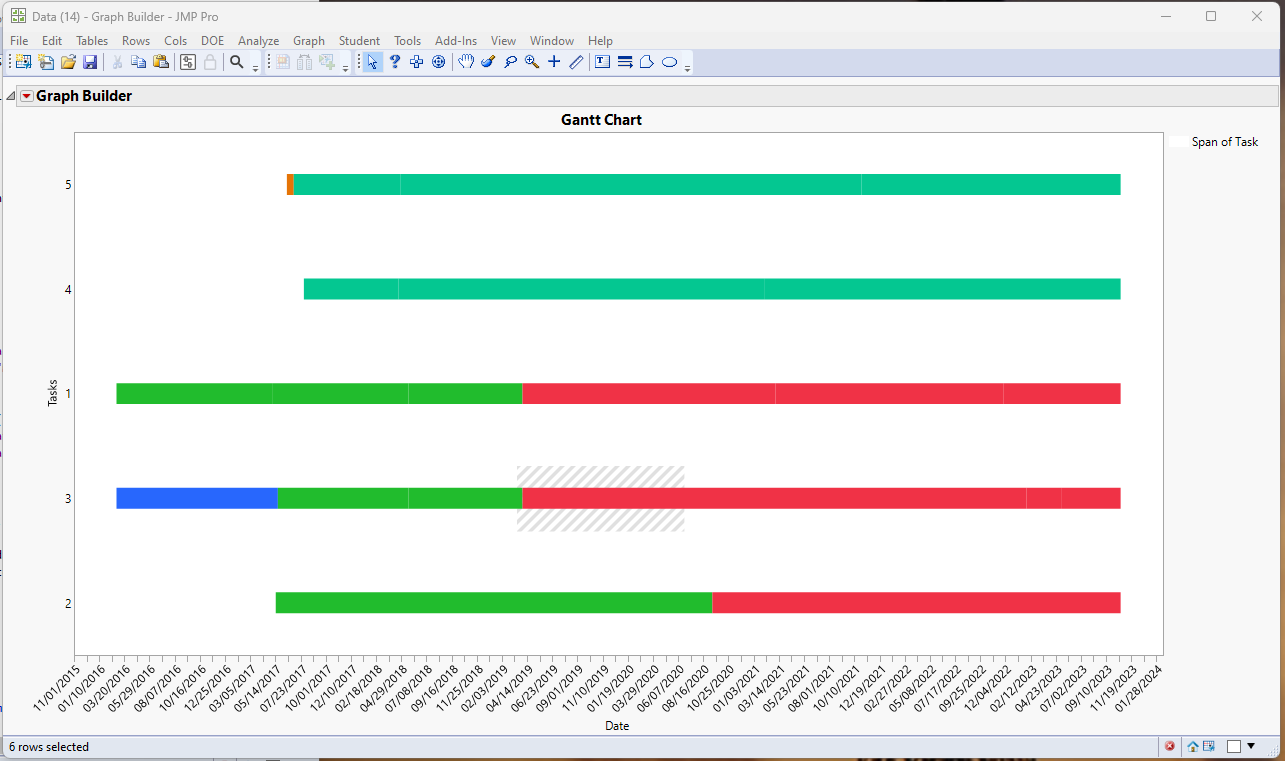Viewport: 1285px width, 761px height.
Task: Open the Add-Ins menu
Action: pyautogui.click(x=456, y=41)
